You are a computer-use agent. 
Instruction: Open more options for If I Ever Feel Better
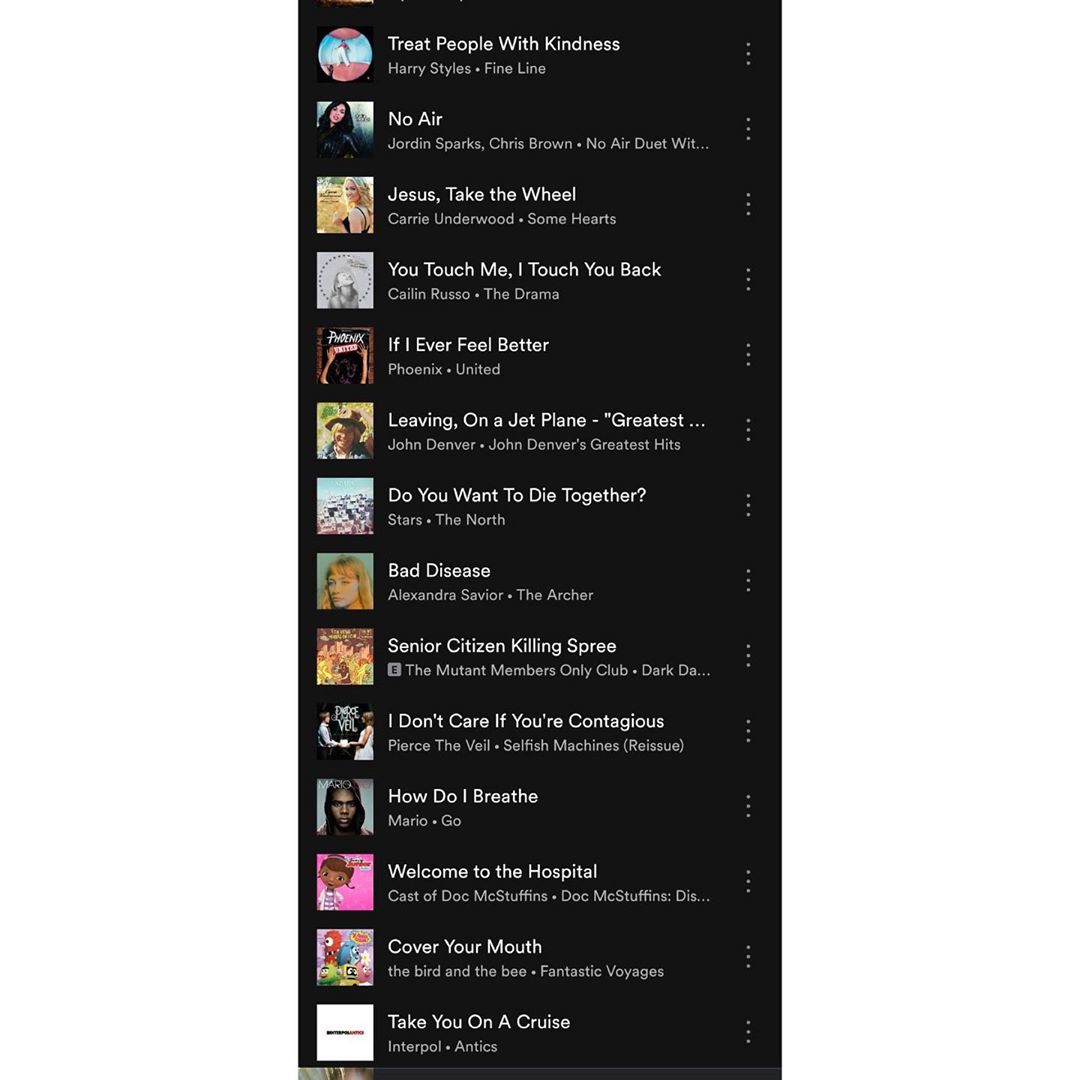pyautogui.click(x=748, y=355)
